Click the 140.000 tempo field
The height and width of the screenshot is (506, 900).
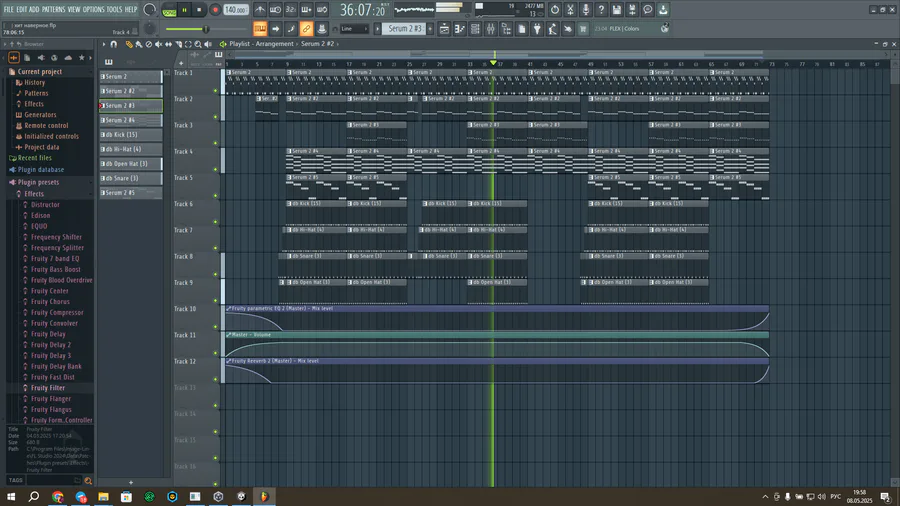point(236,10)
